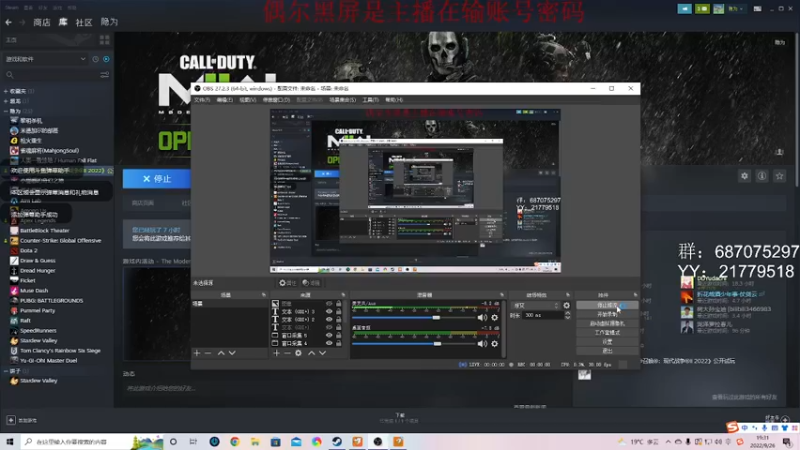Open the settings button in OBS controls
The width and height of the screenshot is (800, 450).
point(607,342)
